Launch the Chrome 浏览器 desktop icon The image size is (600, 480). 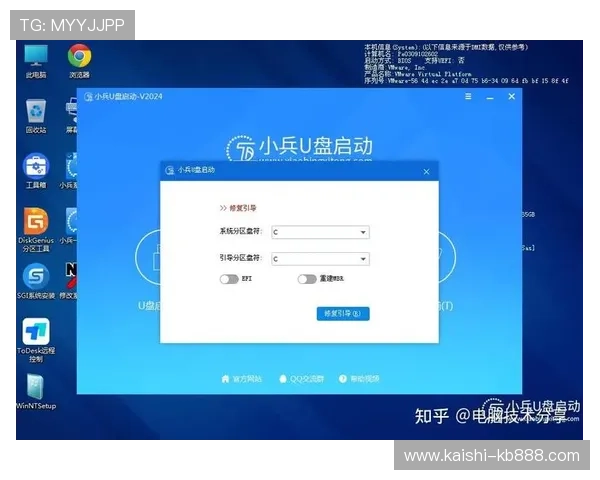(x=80, y=61)
